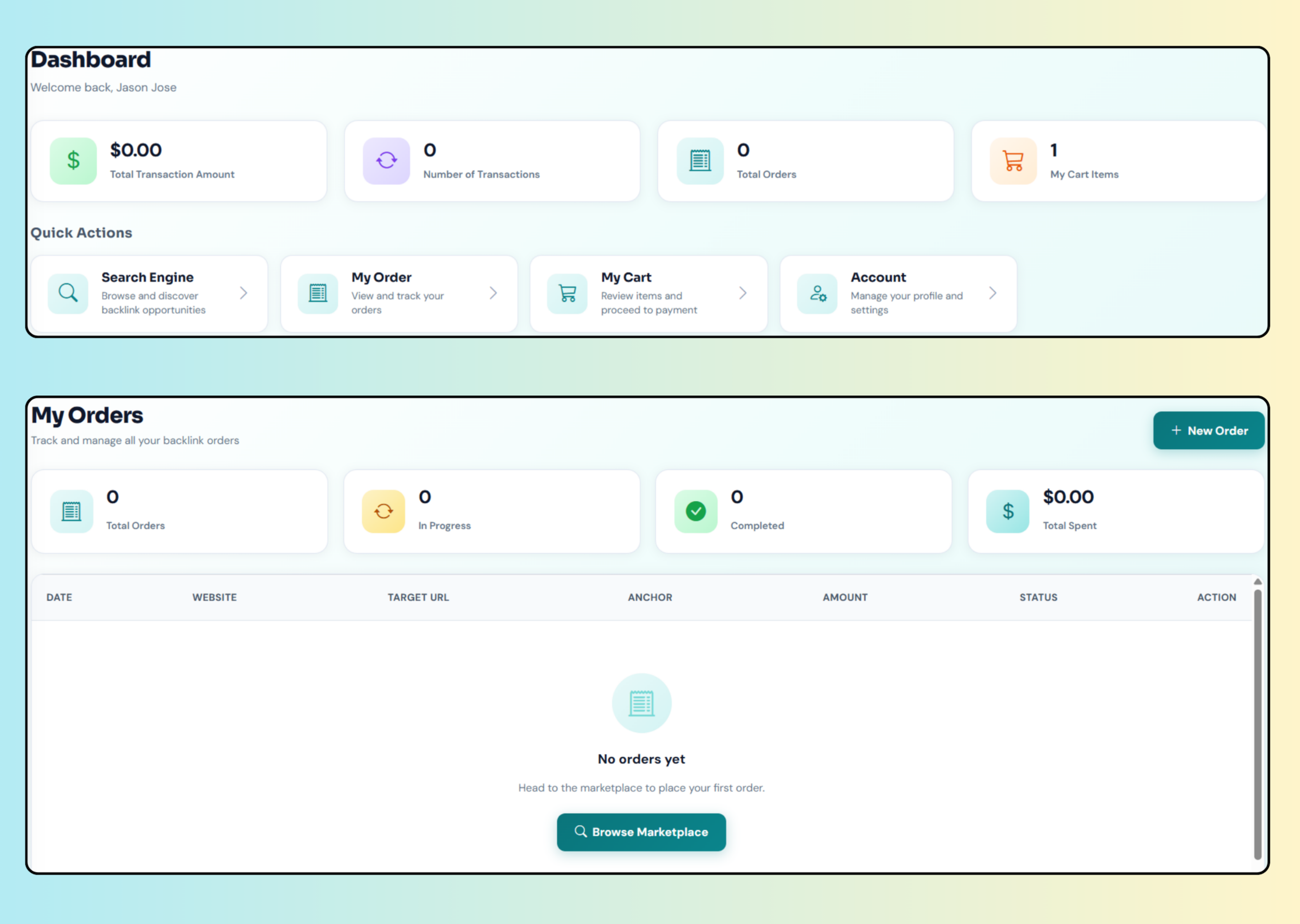Click the magnifier icon in Search Engine card
1300x924 pixels.
pyautogui.click(x=68, y=294)
